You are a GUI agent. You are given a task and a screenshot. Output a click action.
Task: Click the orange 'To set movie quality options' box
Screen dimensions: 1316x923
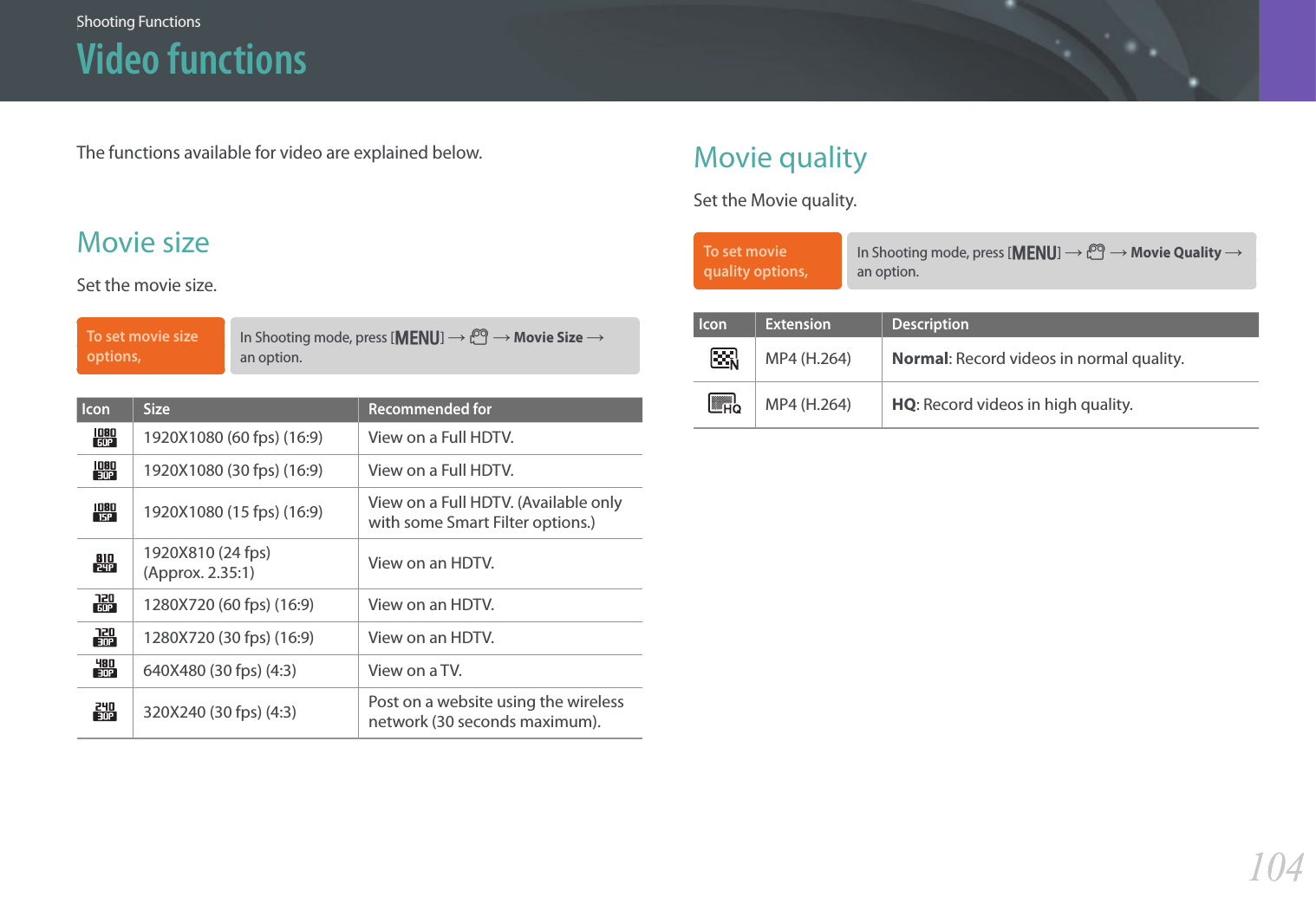767,261
